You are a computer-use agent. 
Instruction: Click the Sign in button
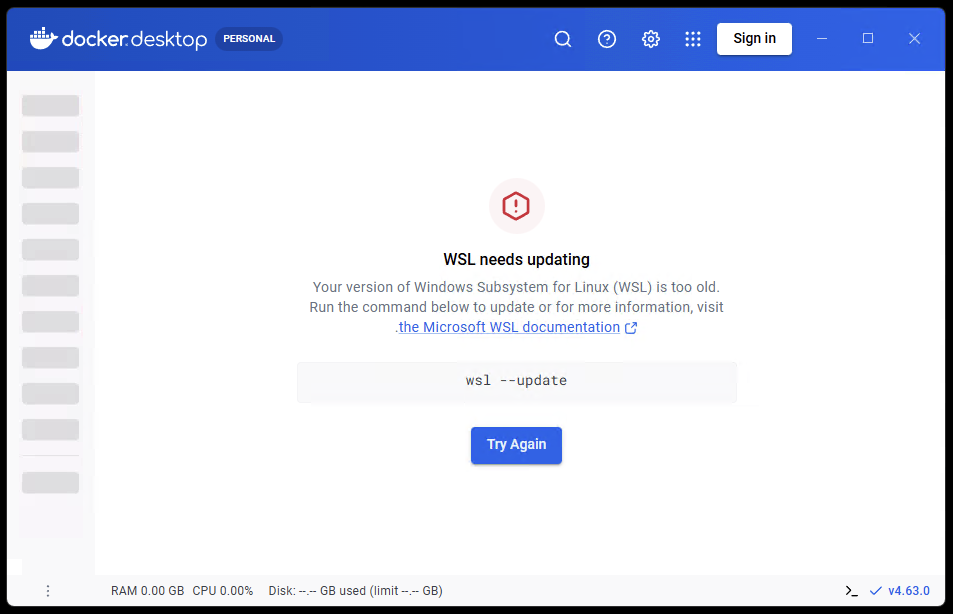click(754, 39)
